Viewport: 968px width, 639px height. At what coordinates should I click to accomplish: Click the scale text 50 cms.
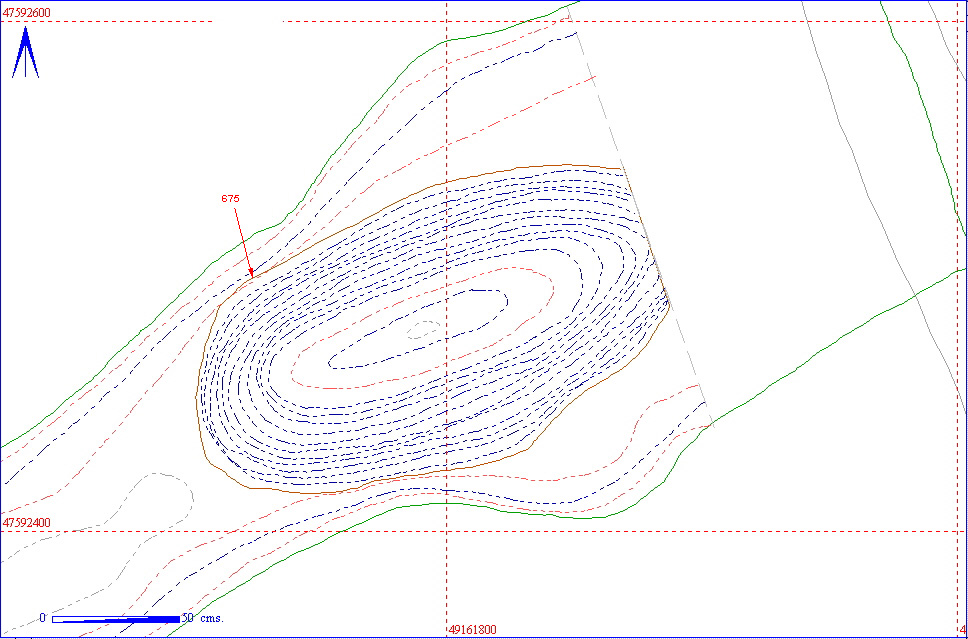point(203,618)
